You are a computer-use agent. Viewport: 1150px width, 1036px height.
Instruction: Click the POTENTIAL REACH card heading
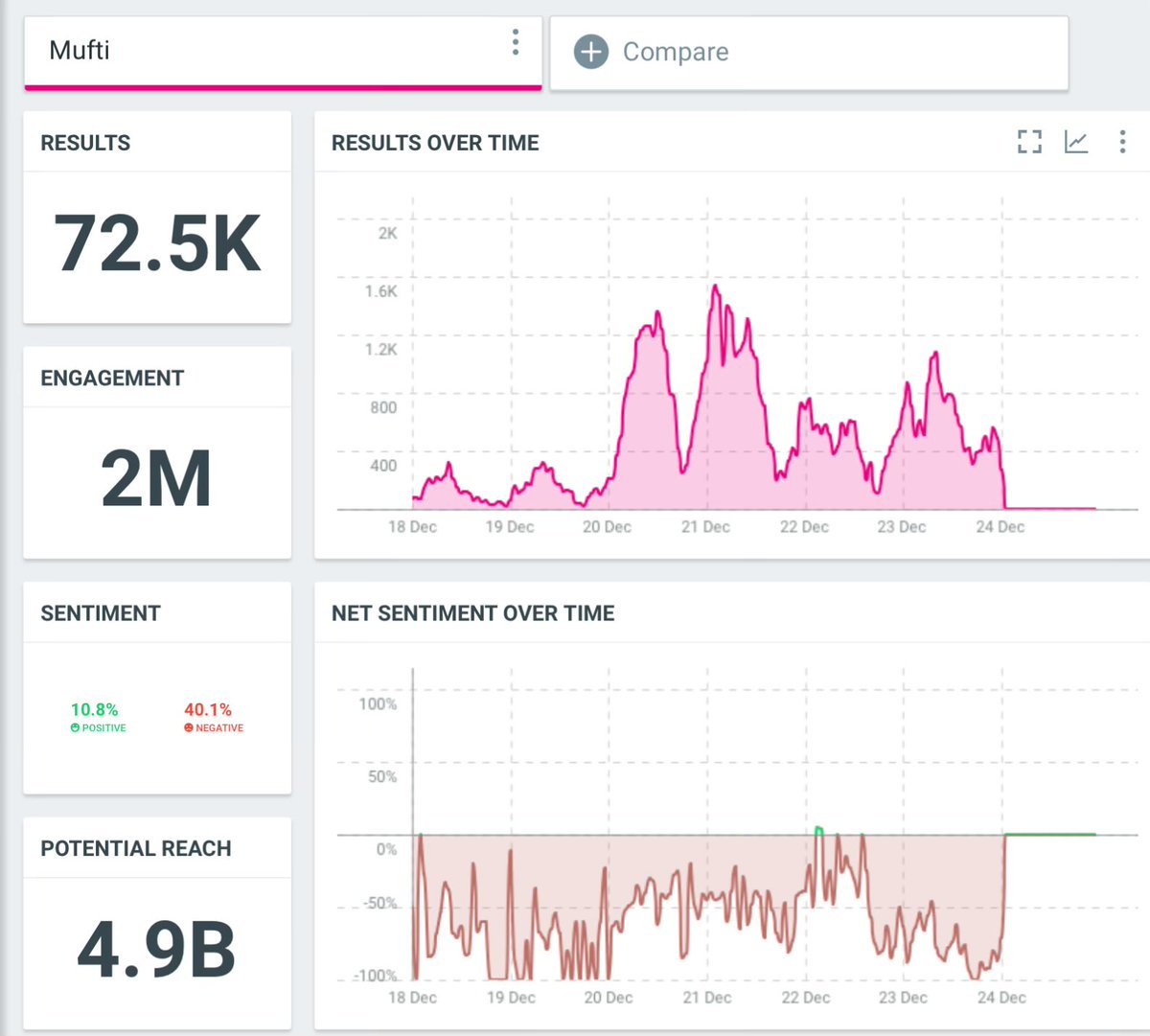(136, 848)
